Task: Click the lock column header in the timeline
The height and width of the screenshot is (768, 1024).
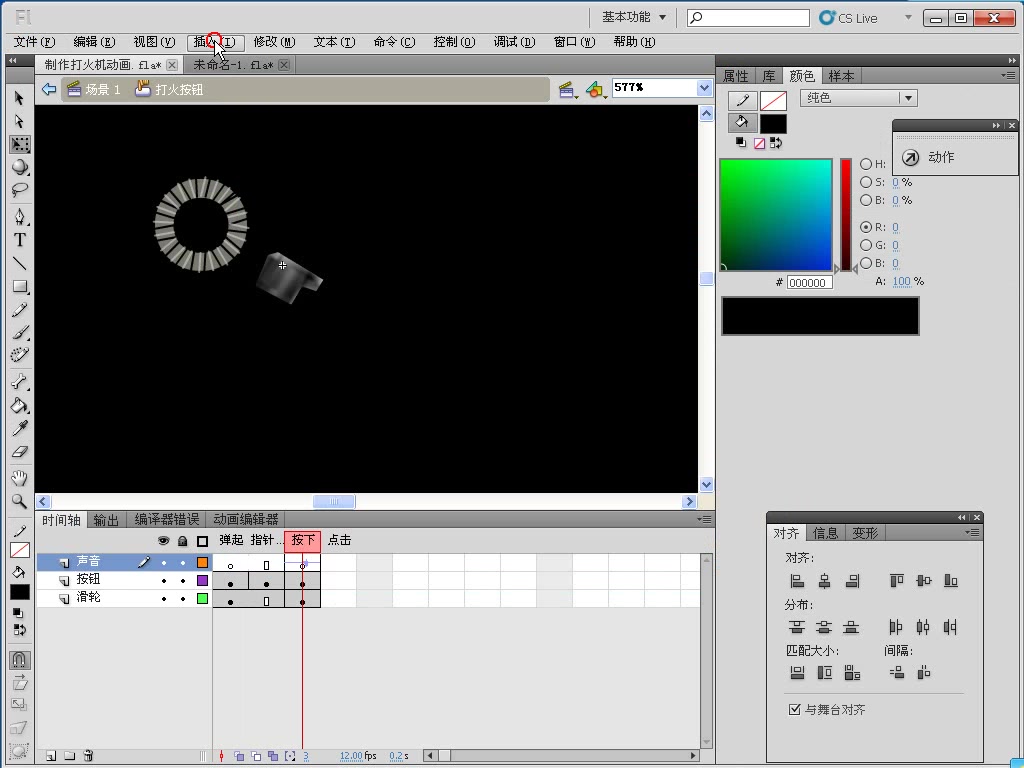Action: [x=183, y=540]
